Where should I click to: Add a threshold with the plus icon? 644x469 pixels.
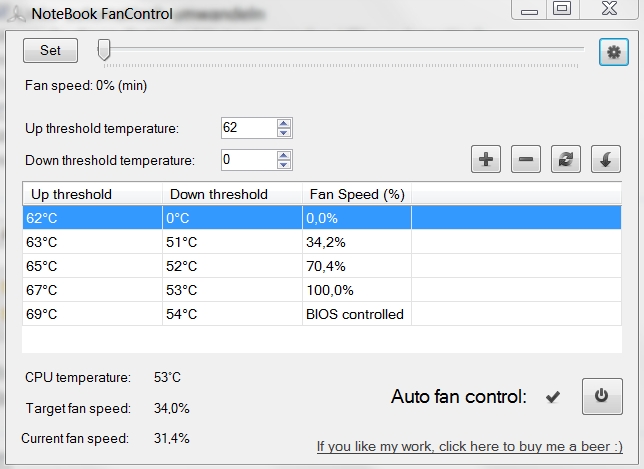click(486, 159)
